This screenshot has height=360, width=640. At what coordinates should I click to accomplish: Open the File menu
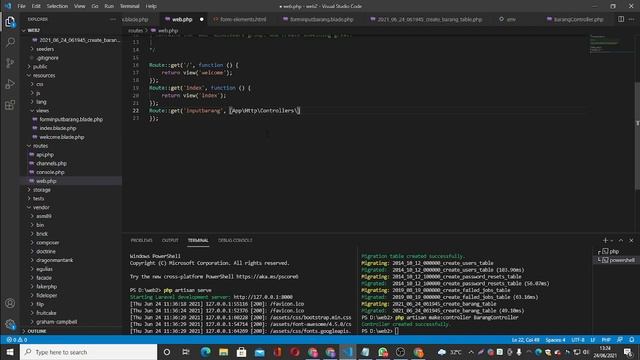pos(22,6)
